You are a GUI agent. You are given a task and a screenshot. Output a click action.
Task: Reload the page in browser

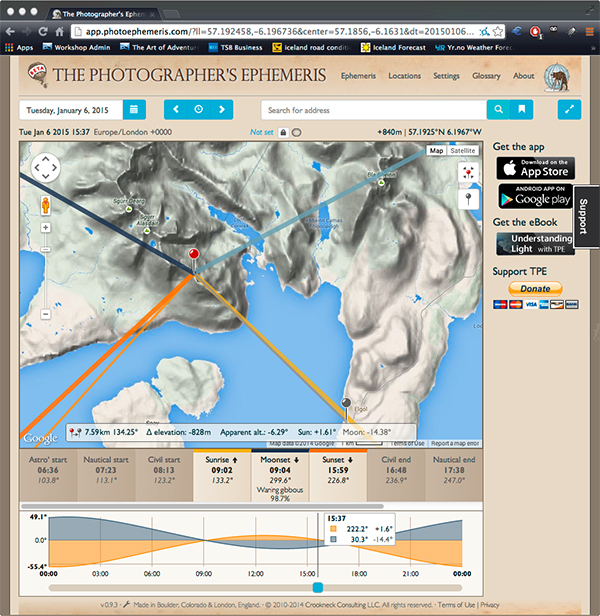(43, 31)
